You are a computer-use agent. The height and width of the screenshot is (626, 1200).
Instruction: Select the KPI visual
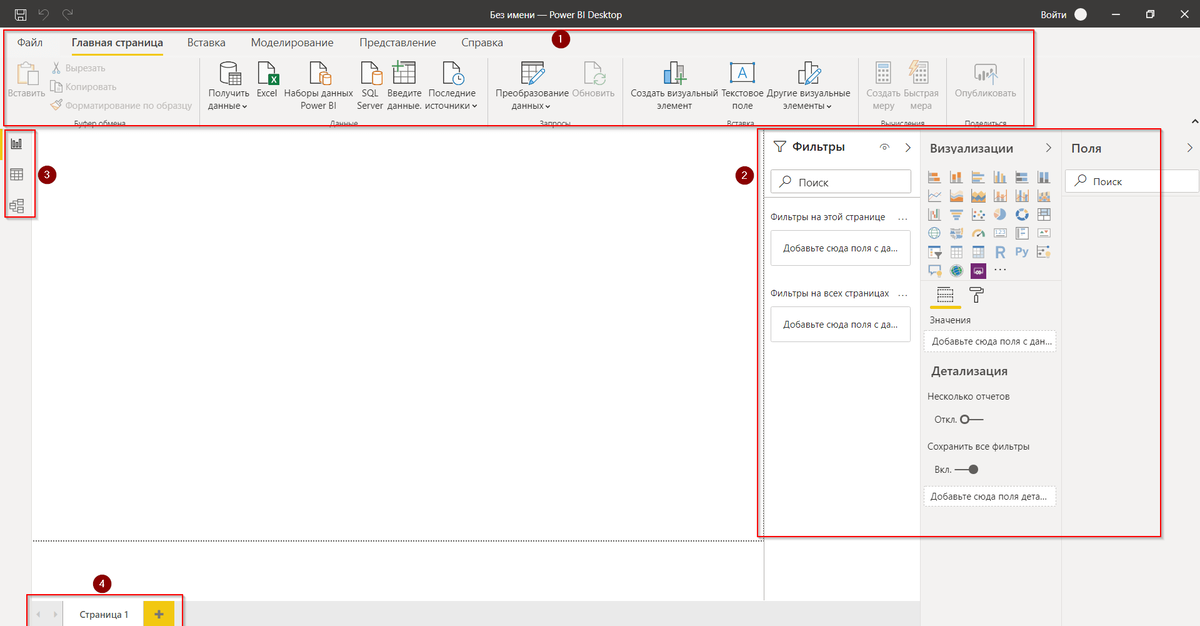[1044, 233]
